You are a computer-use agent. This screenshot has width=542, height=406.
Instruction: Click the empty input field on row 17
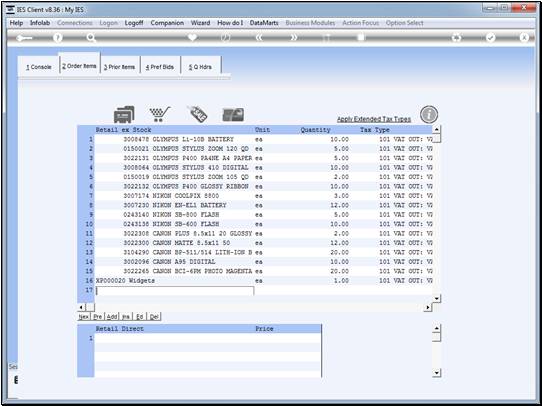coord(175,290)
